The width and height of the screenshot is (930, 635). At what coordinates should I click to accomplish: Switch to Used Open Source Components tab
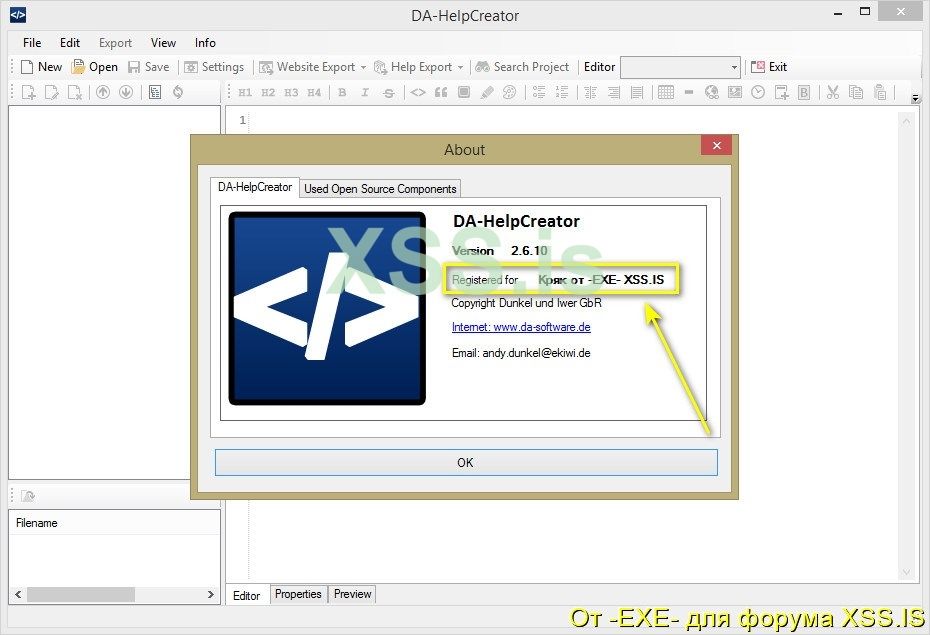click(x=380, y=189)
